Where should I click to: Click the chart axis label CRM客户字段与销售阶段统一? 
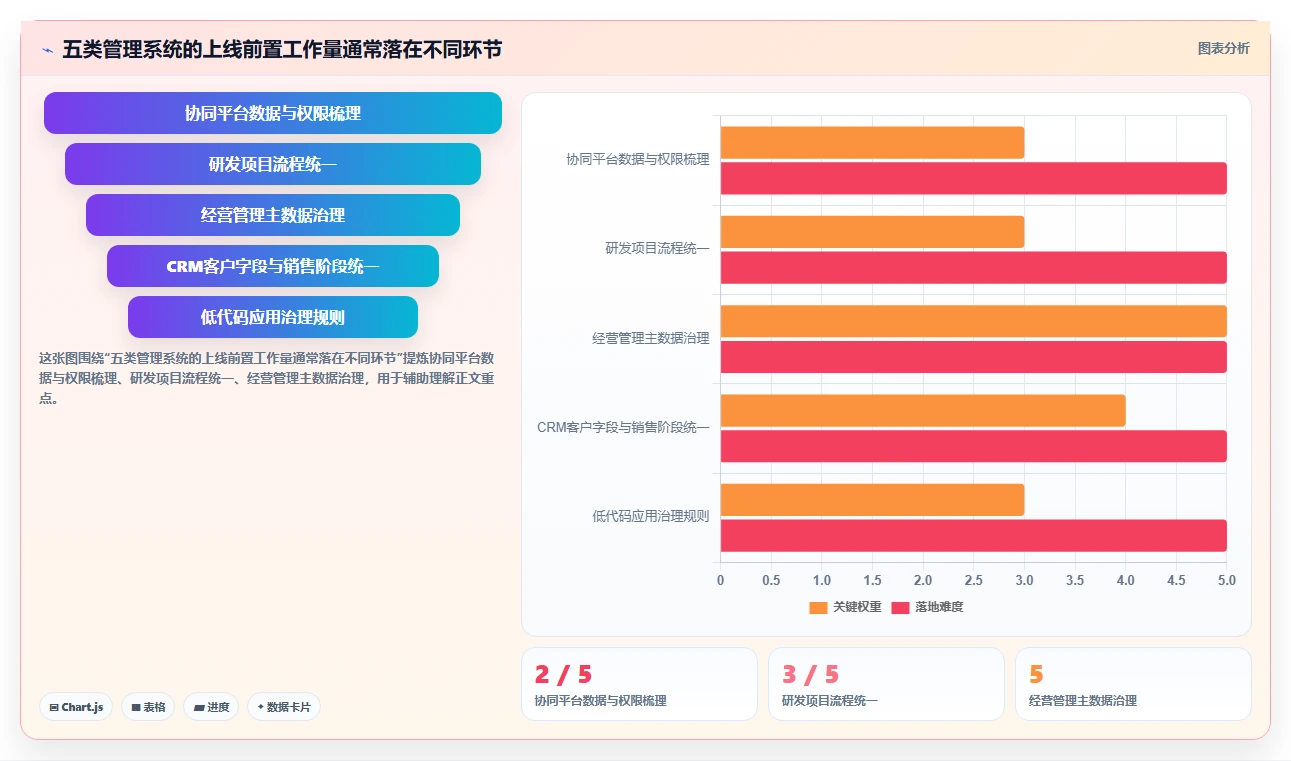tap(624, 427)
